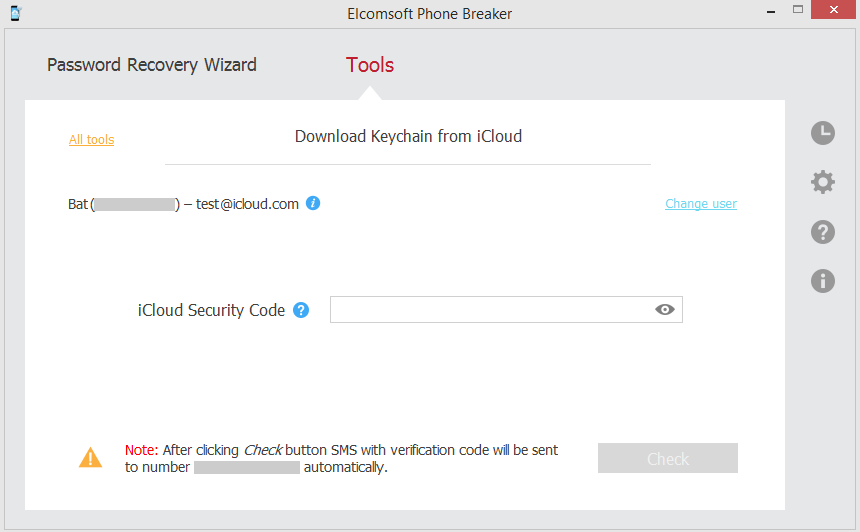The height and width of the screenshot is (532, 860).
Task: Toggle security code visibility with eye icon
Action: [x=665, y=310]
